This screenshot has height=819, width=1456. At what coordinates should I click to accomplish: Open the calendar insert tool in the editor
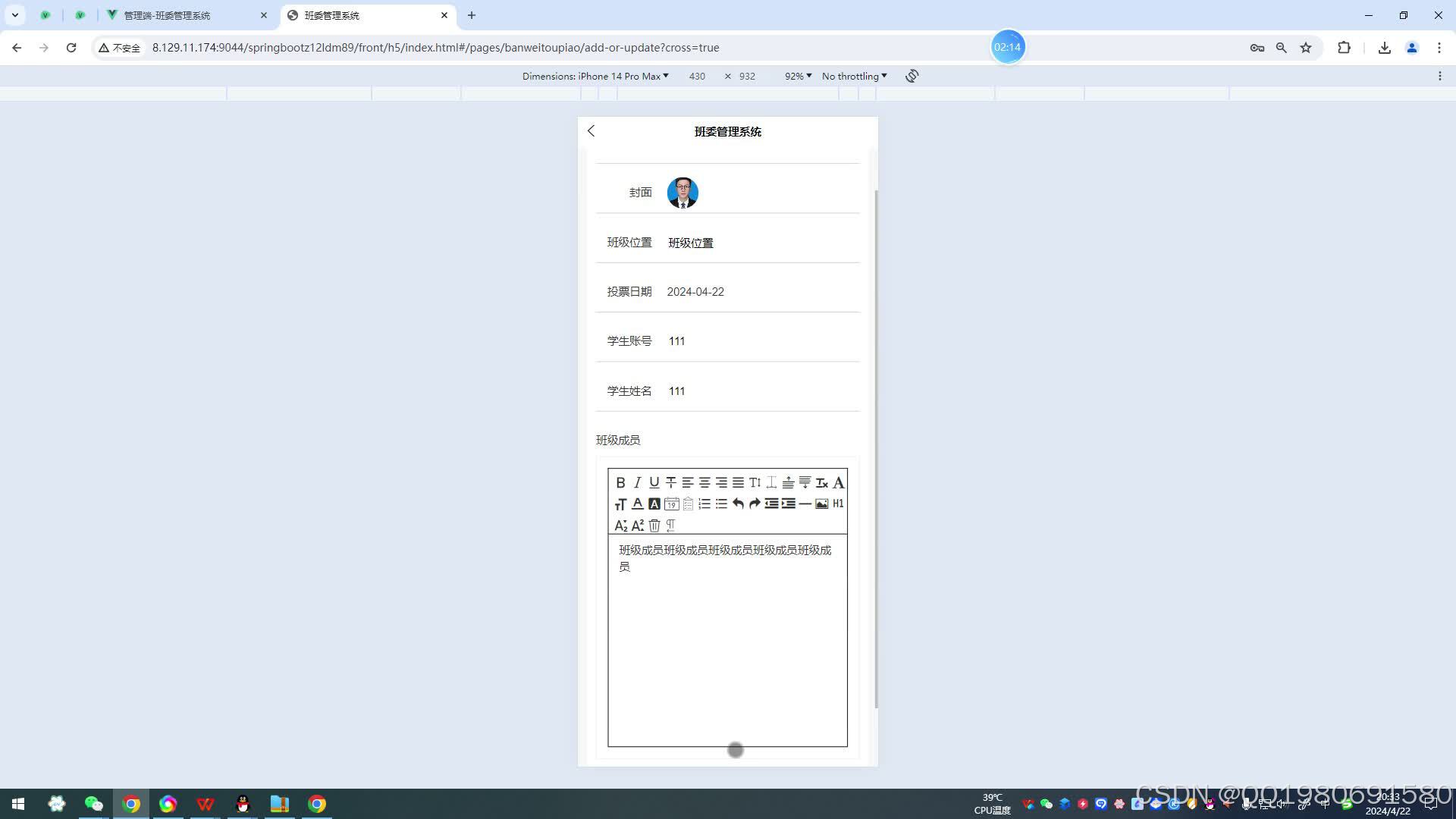[x=671, y=503]
